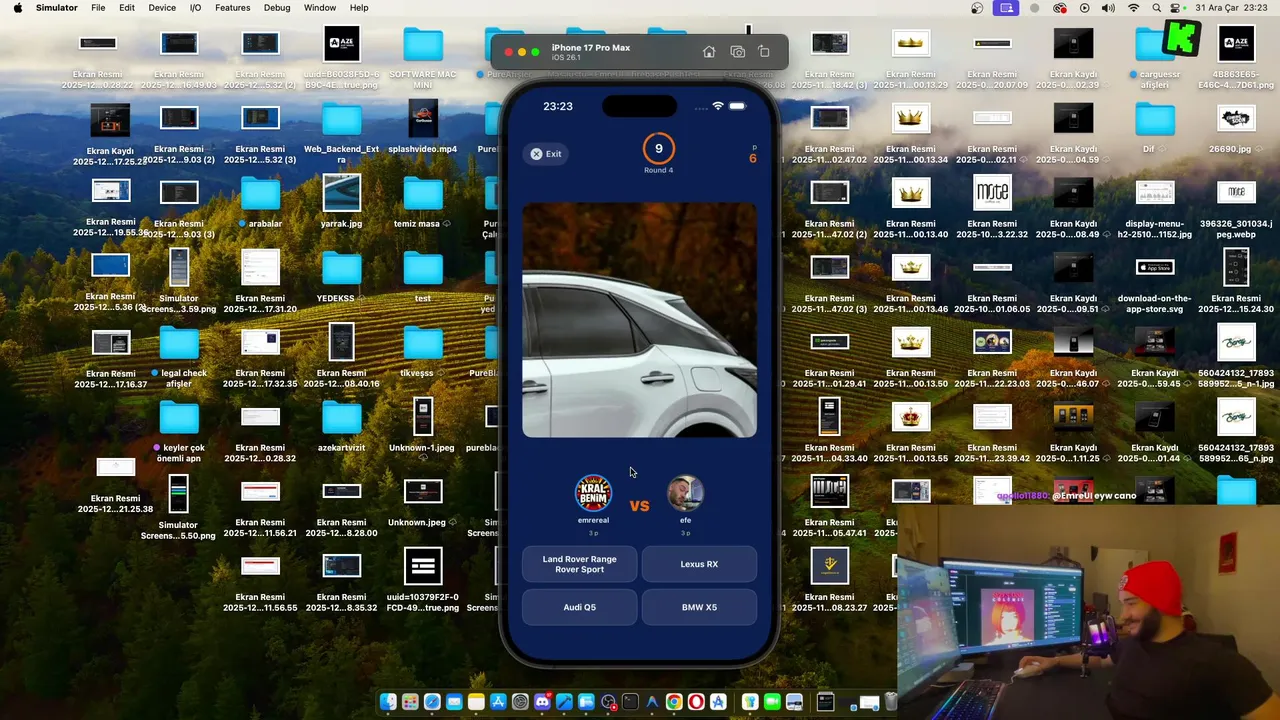Screen dimensions: 1280x720
Task: Tap the emrereal player avatar
Action: [x=593, y=493]
